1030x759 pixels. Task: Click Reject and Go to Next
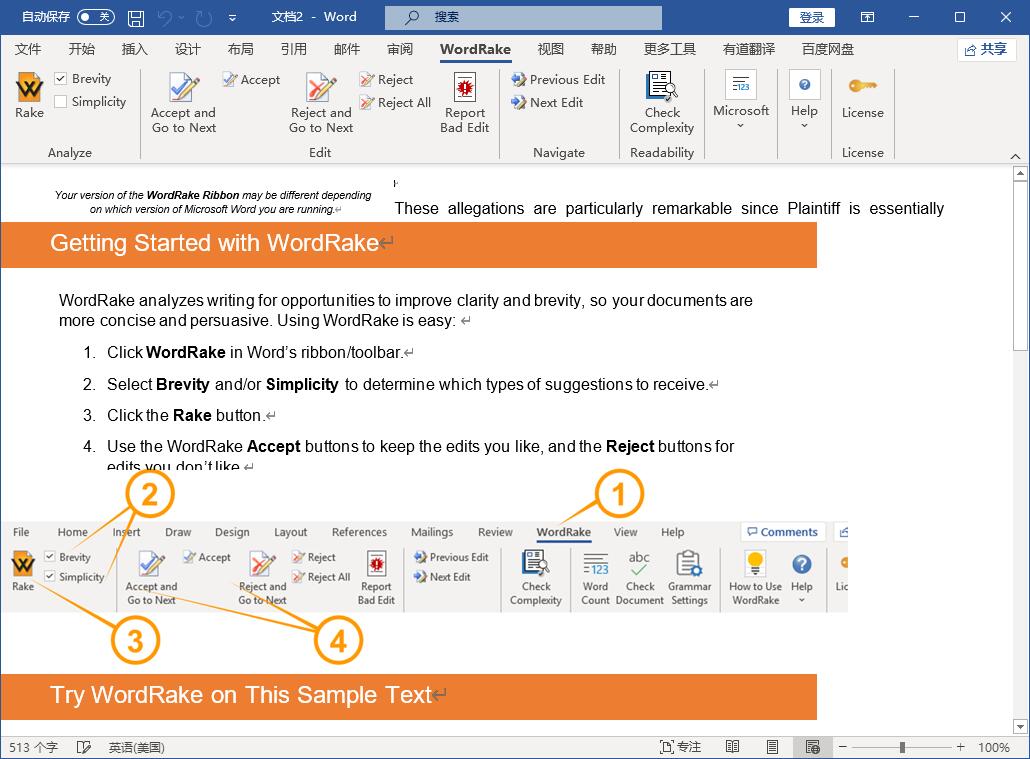click(321, 103)
